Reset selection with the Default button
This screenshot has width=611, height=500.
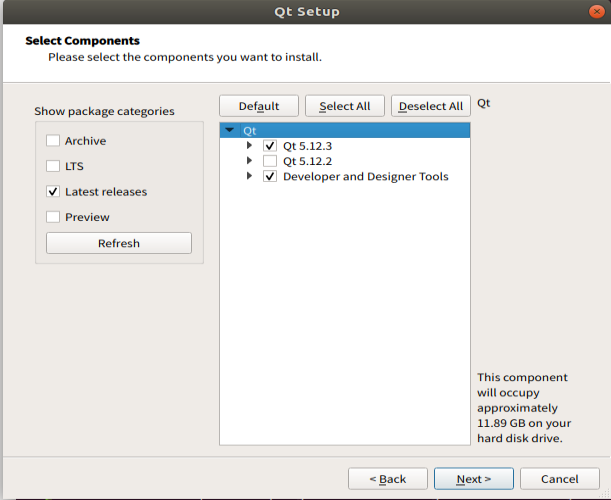(259, 106)
